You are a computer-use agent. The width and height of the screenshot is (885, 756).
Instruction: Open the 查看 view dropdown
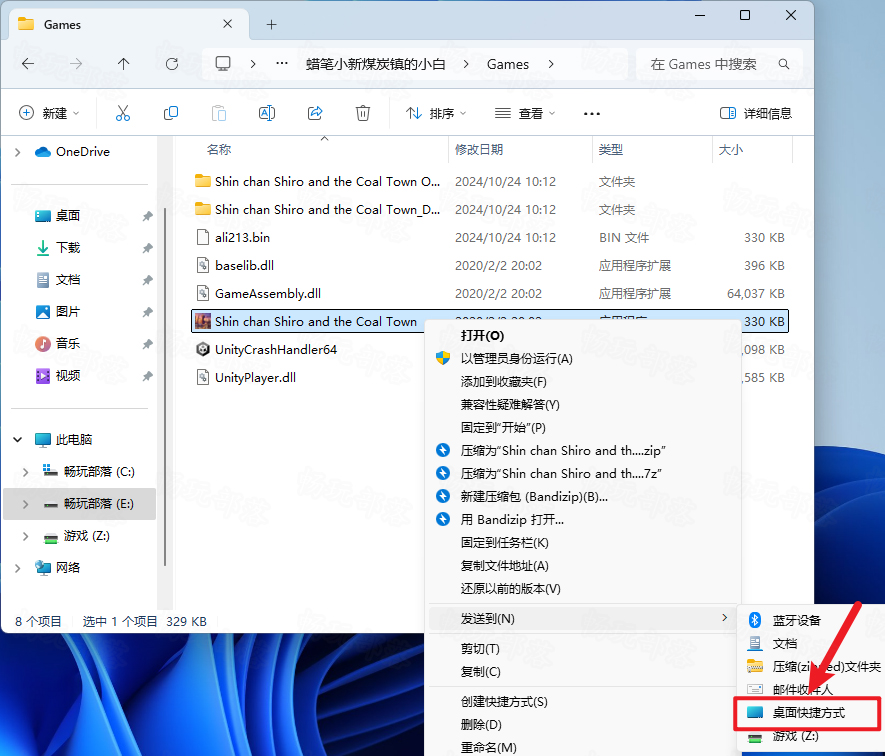tap(525, 113)
